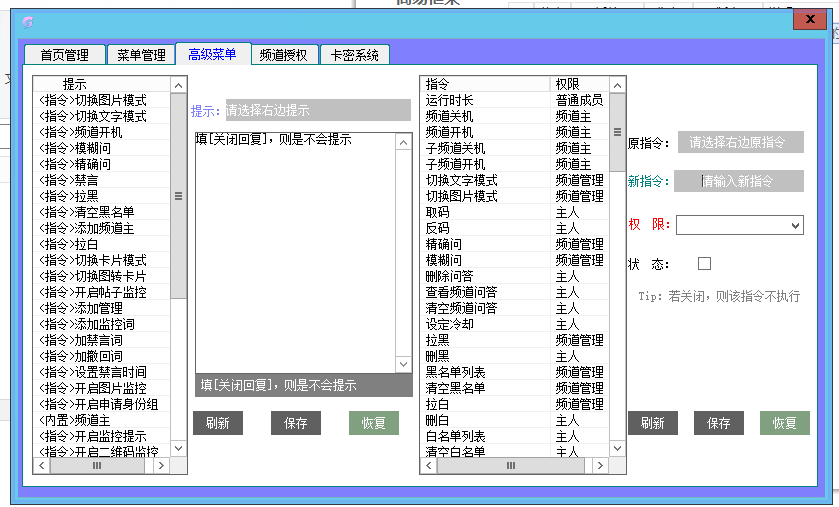Toggle the 状态 checkbox
This screenshot has width=839, height=507.
[x=704, y=264]
